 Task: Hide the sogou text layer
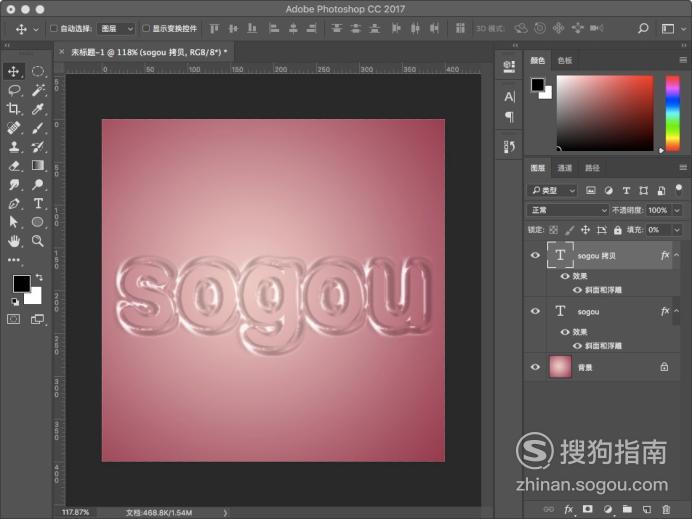point(535,311)
